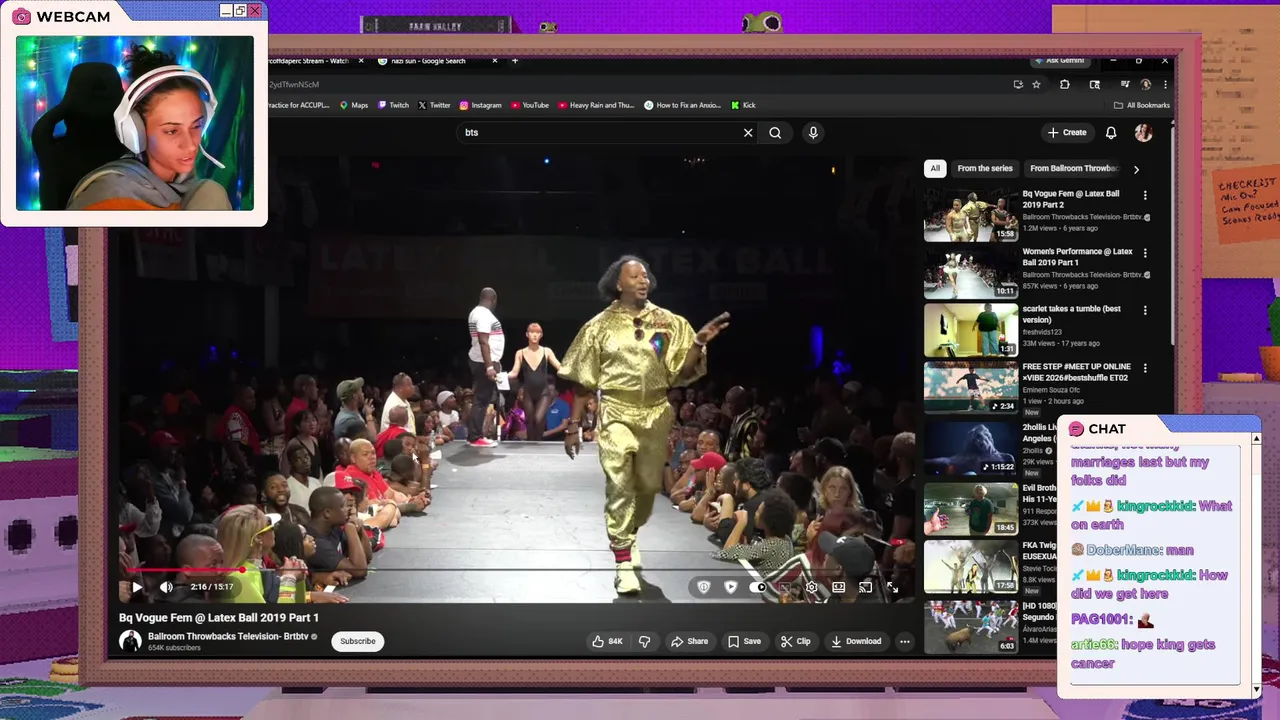Dislike the video with thumbs down
The width and height of the screenshot is (1280, 720).
[645, 641]
